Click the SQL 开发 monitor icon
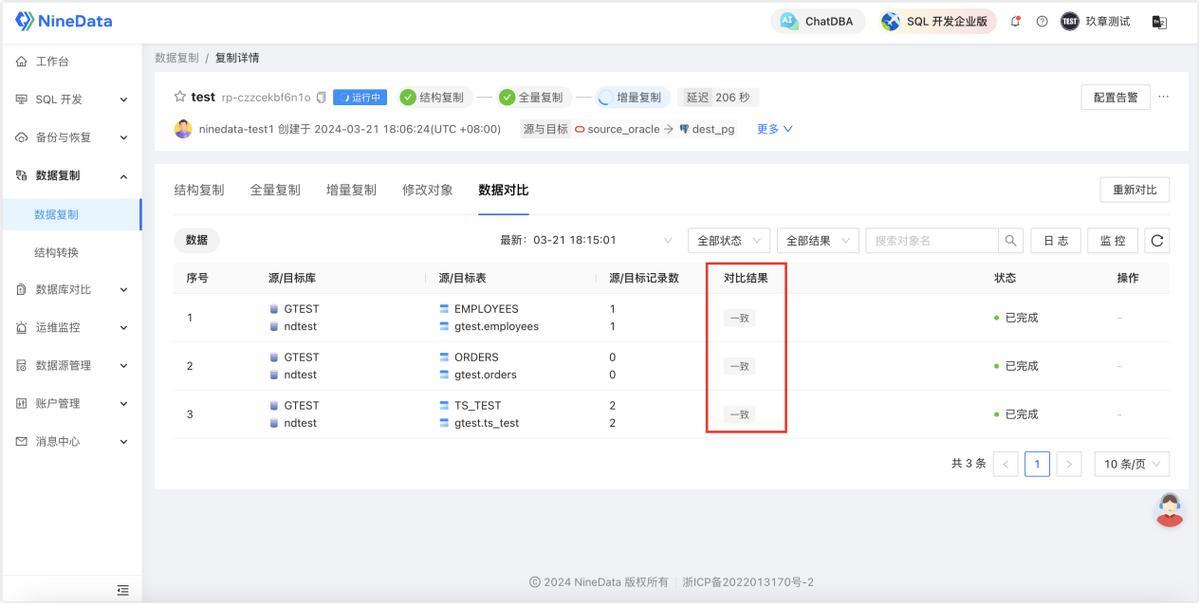Image resolution: width=1200 pixels, height=604 pixels. (x=22, y=99)
